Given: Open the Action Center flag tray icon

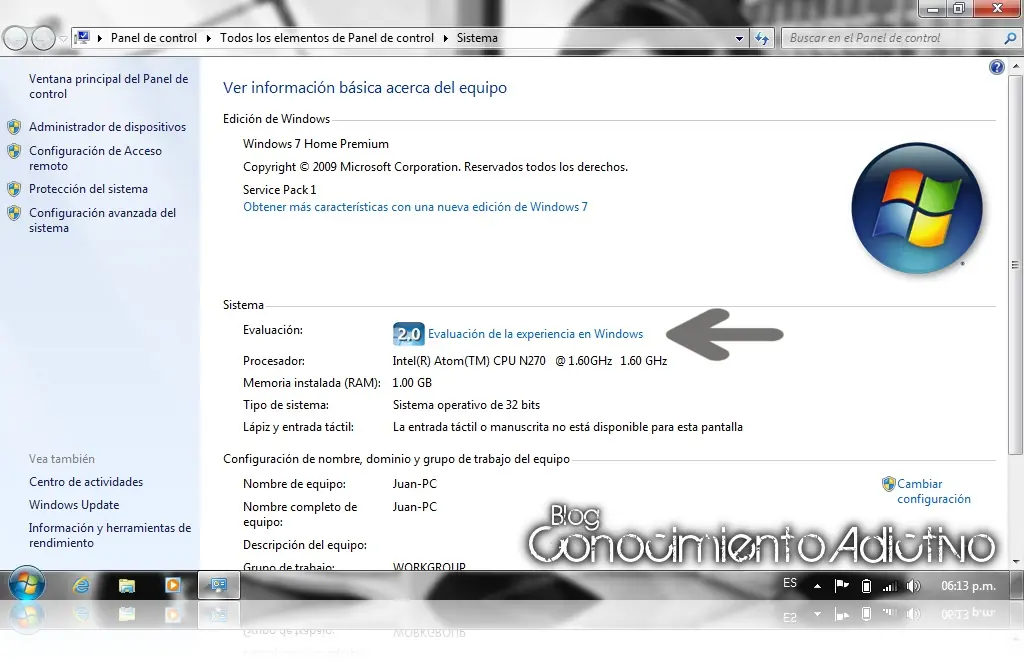Looking at the screenshot, I should pyautogui.click(x=841, y=586).
